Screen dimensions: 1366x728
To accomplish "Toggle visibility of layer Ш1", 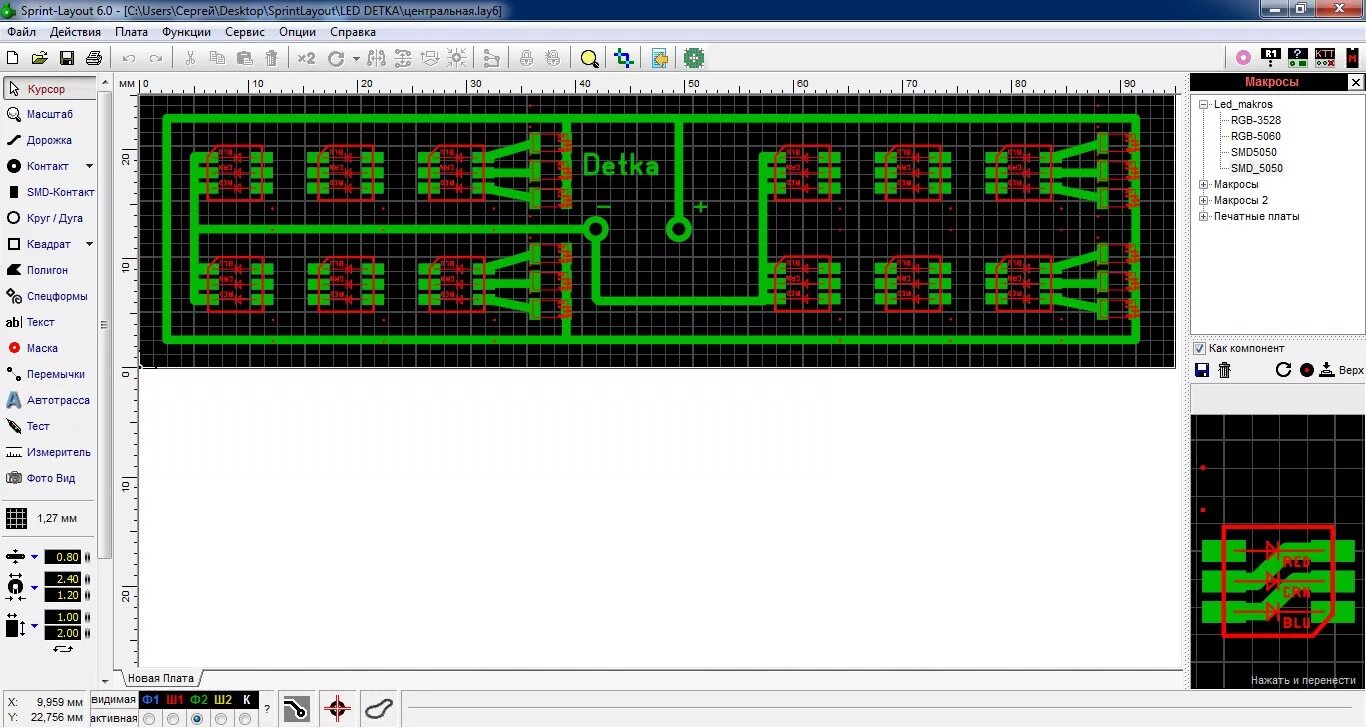I will [175, 700].
